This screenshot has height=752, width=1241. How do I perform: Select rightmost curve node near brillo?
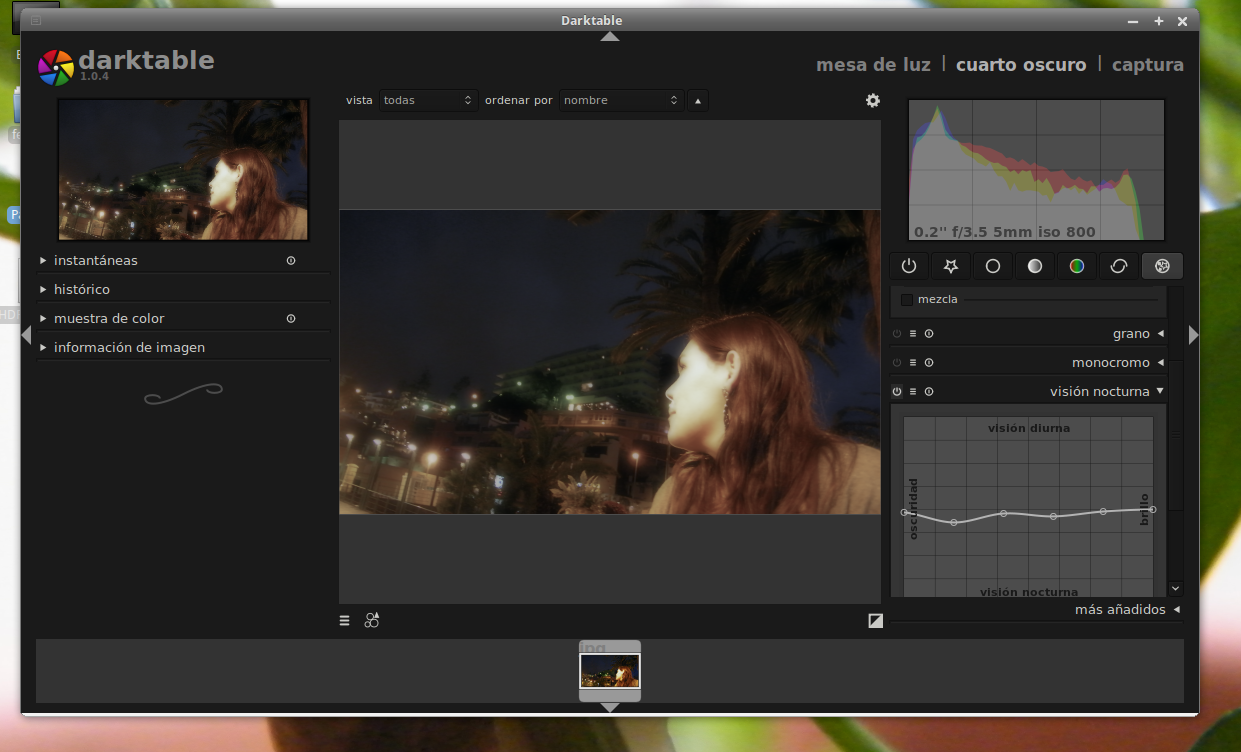click(1152, 509)
